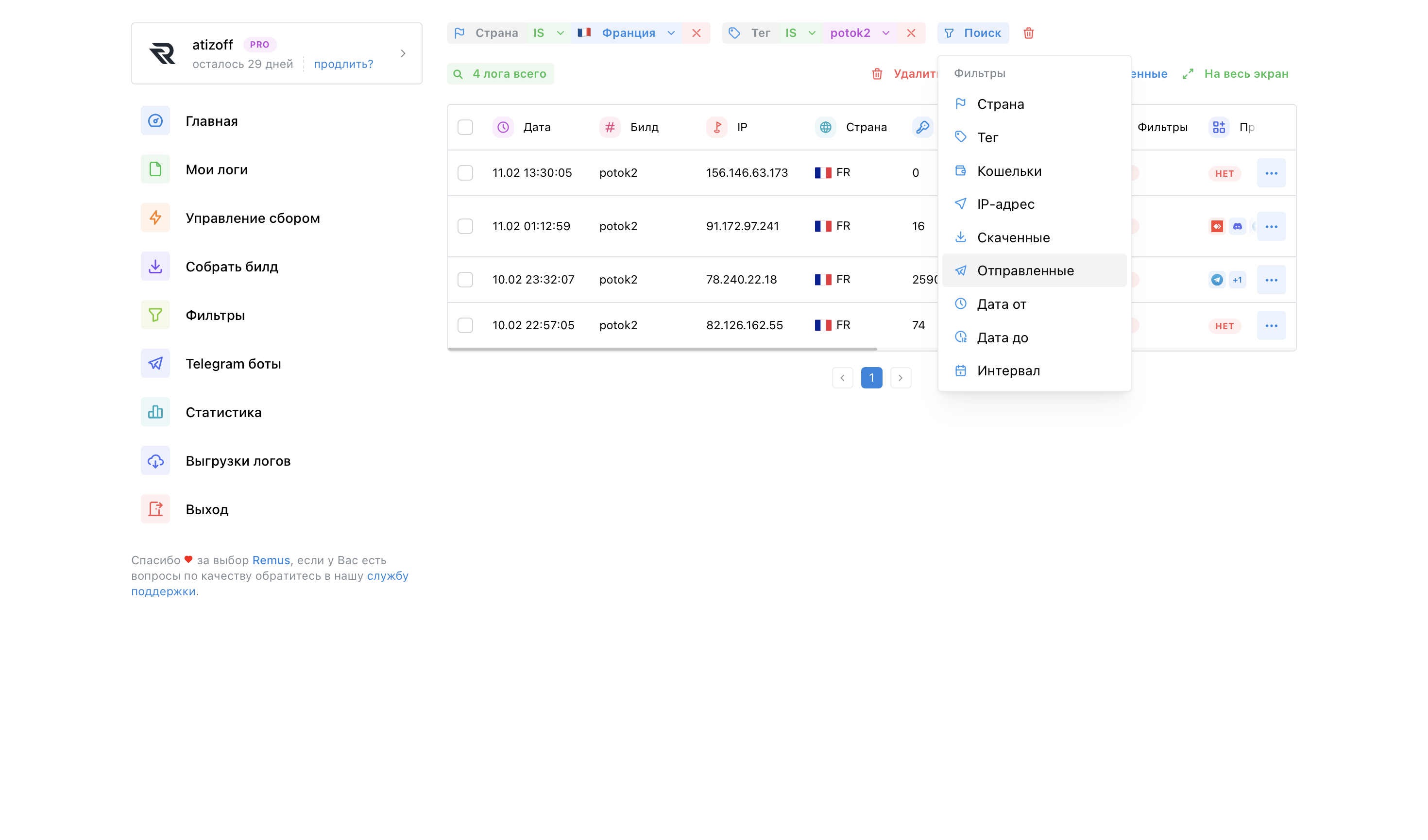The height and width of the screenshot is (840, 1428).
Task: Select the checkbox for 82.126.162.55 log
Action: (465, 325)
